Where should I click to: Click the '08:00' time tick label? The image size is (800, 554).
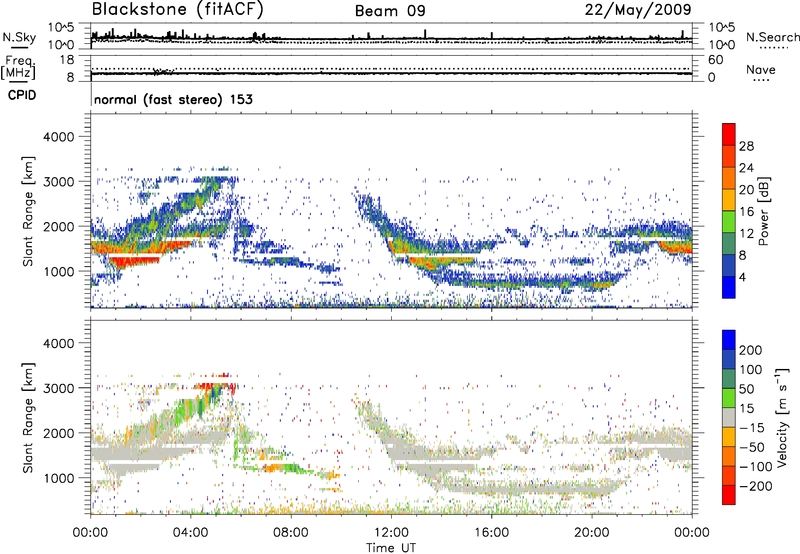tap(291, 533)
